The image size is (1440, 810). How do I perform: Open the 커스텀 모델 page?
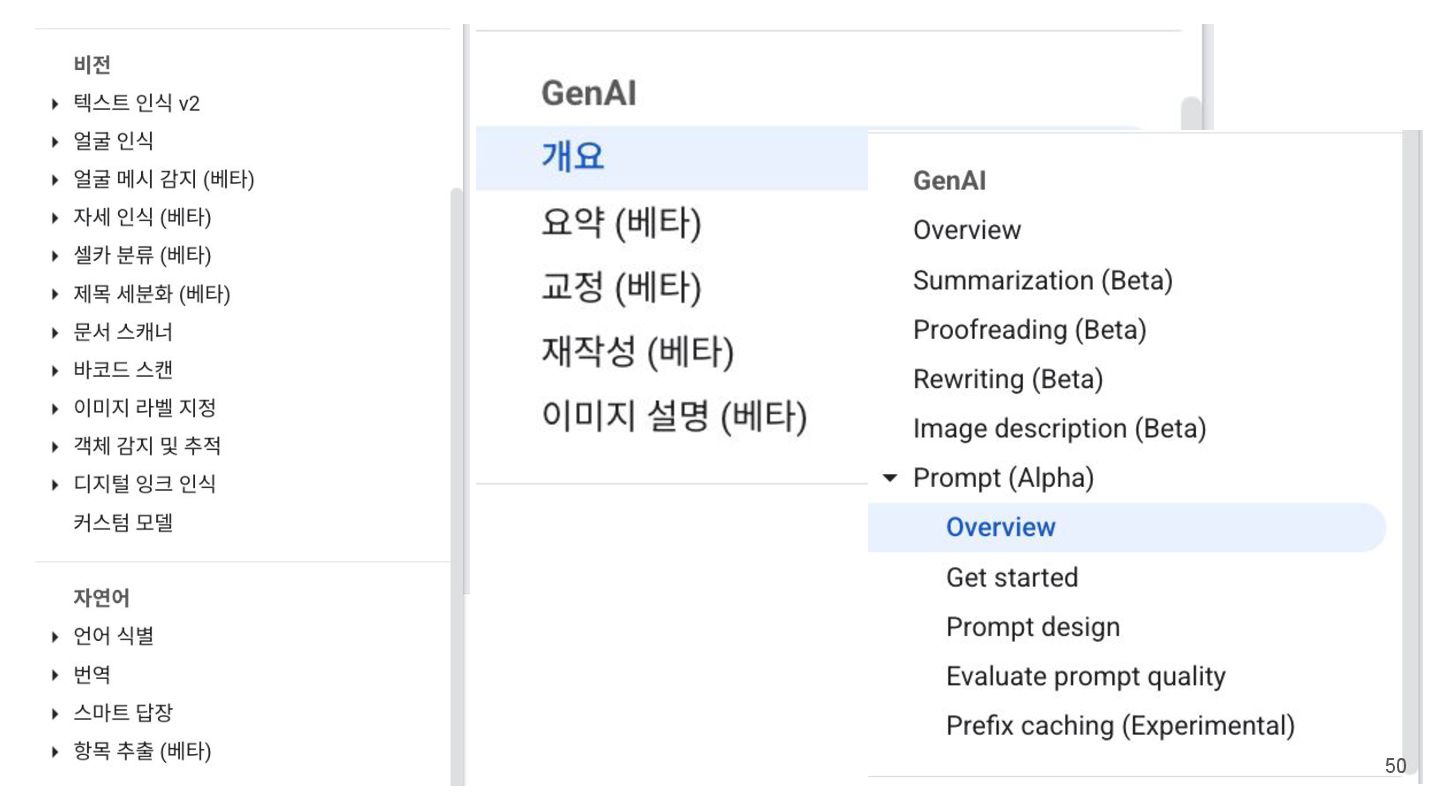point(123,522)
